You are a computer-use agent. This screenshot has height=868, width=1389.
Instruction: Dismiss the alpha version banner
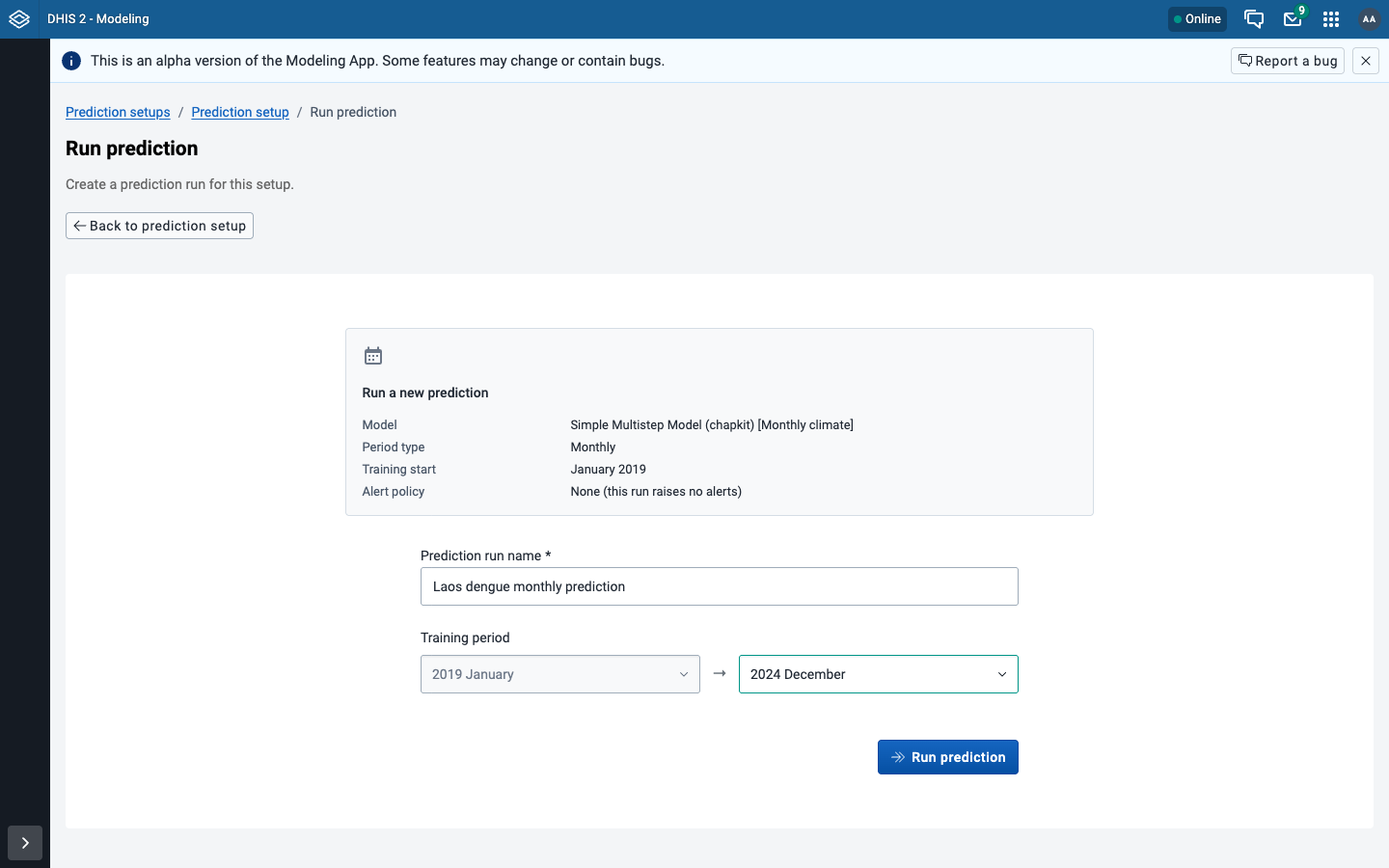tap(1366, 61)
